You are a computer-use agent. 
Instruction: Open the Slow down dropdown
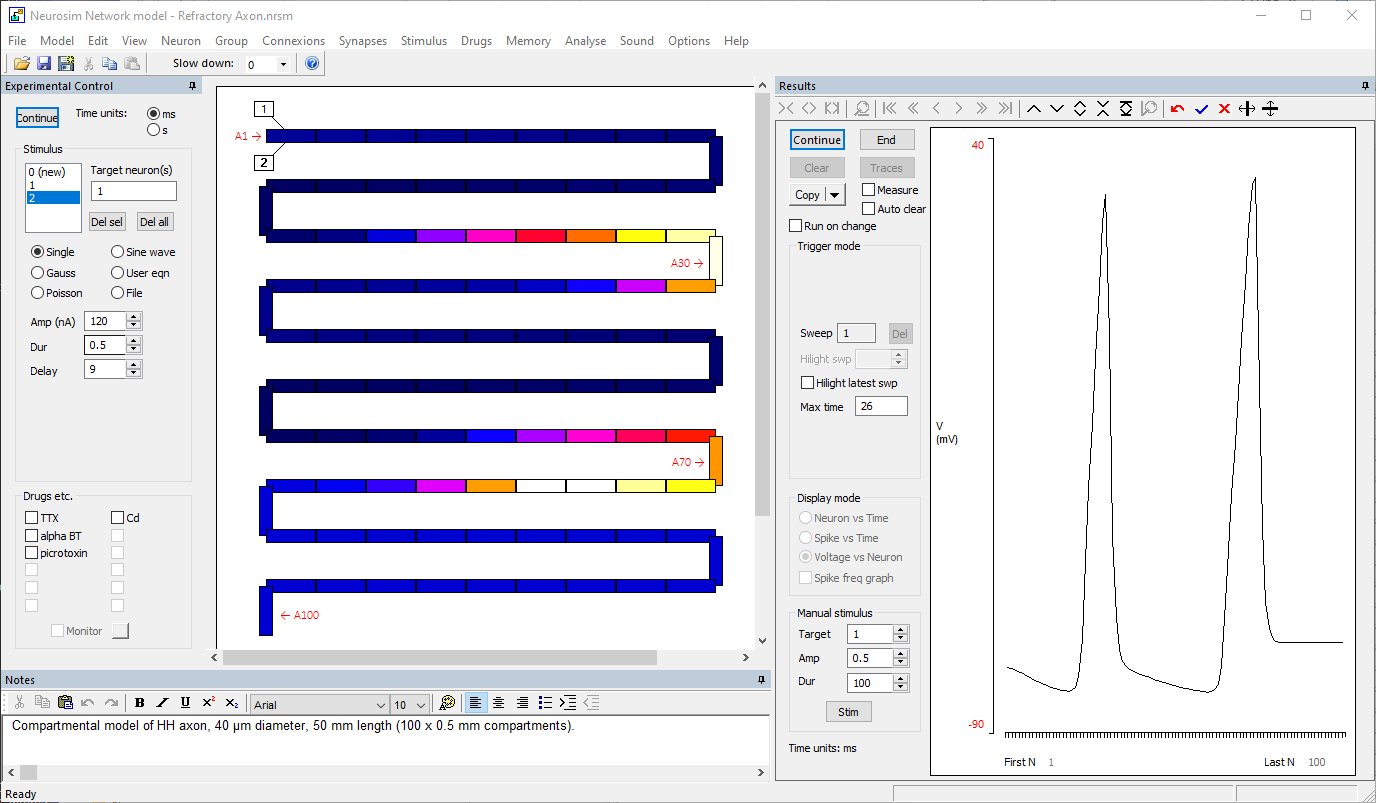click(x=283, y=64)
